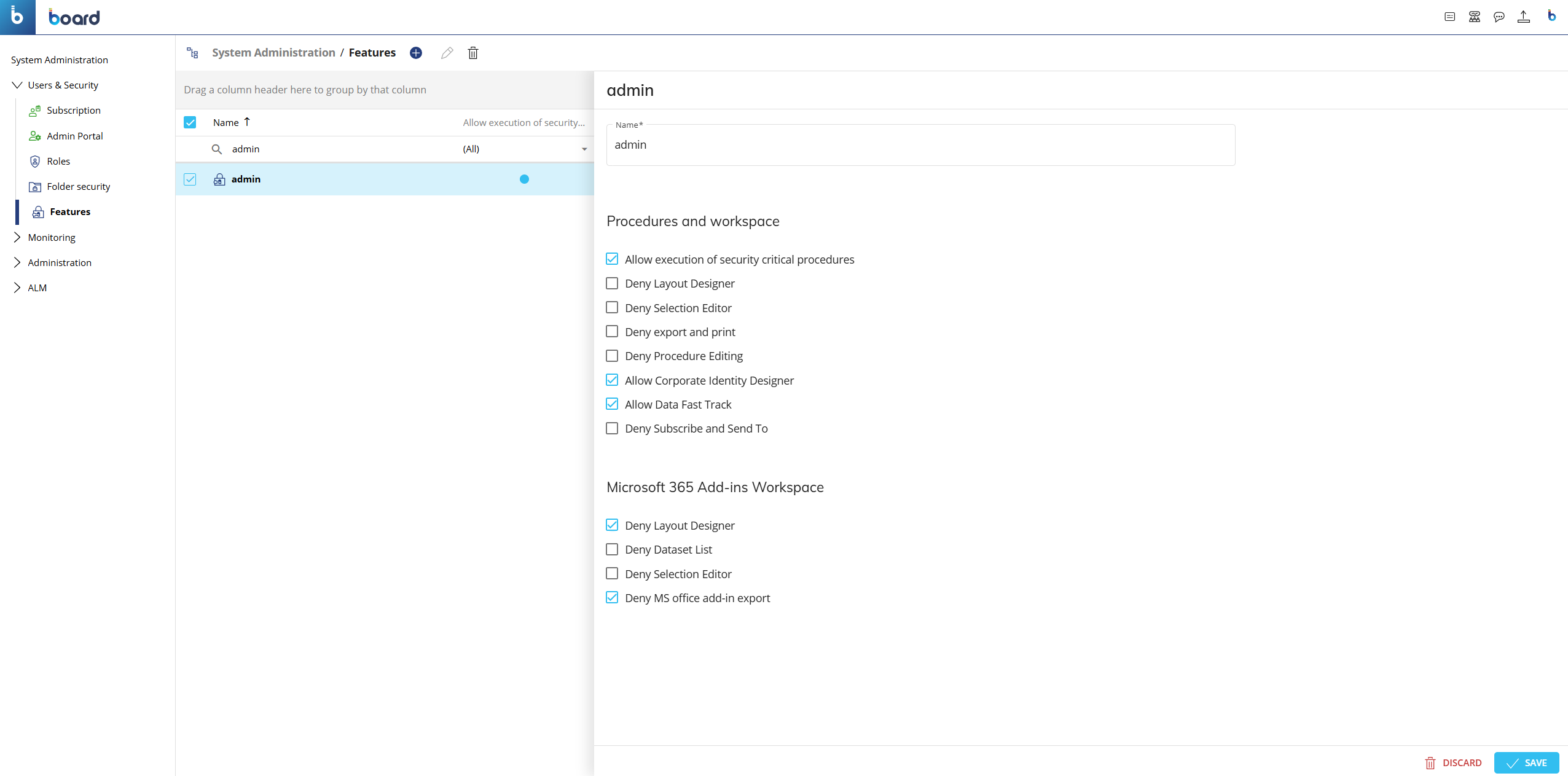This screenshot has height=776, width=1568.
Task: Check Deny Selection Editor in Microsoft 365 Add-ins
Action: pos(612,574)
